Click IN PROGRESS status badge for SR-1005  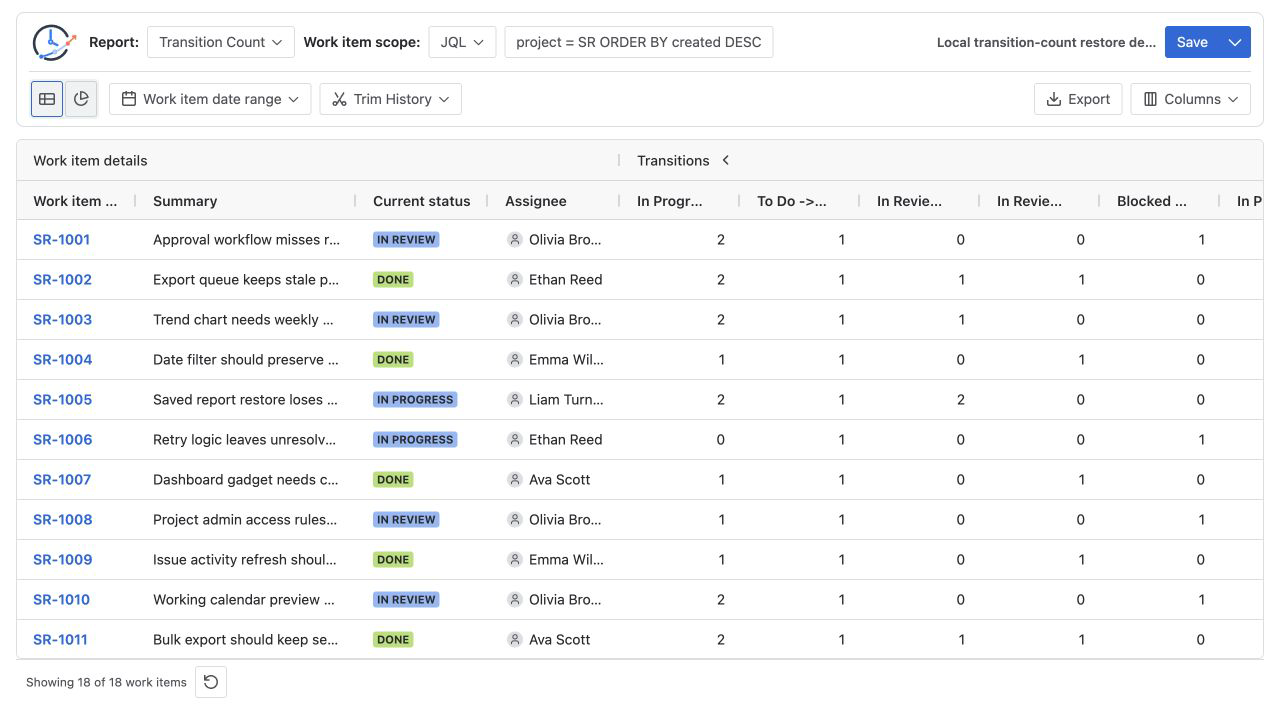[x=415, y=399]
